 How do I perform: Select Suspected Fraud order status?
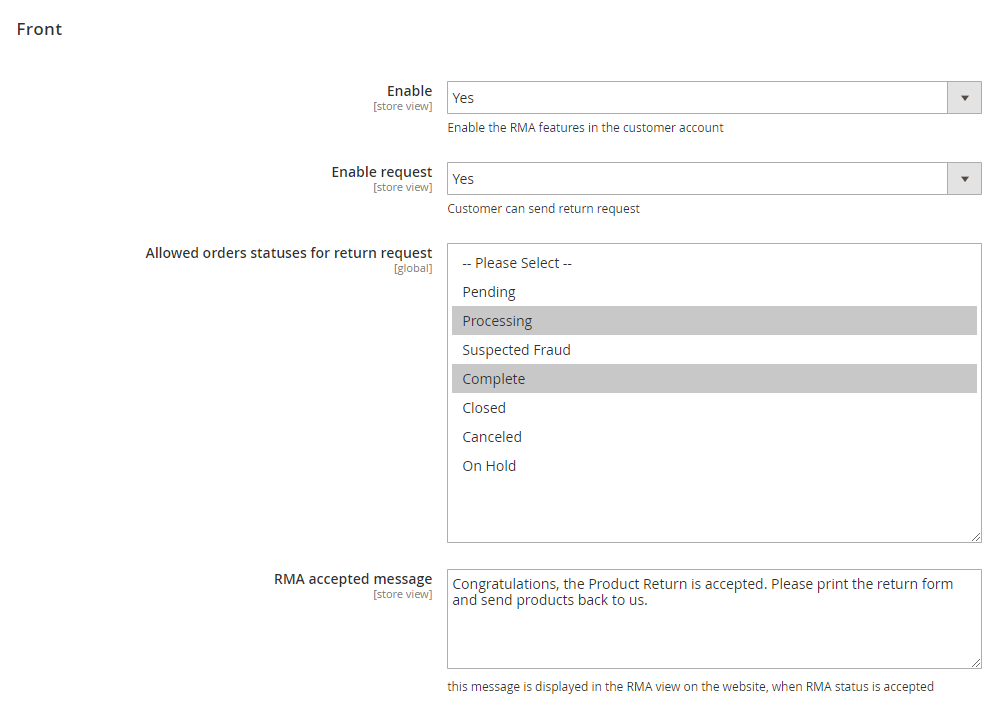[516, 350]
